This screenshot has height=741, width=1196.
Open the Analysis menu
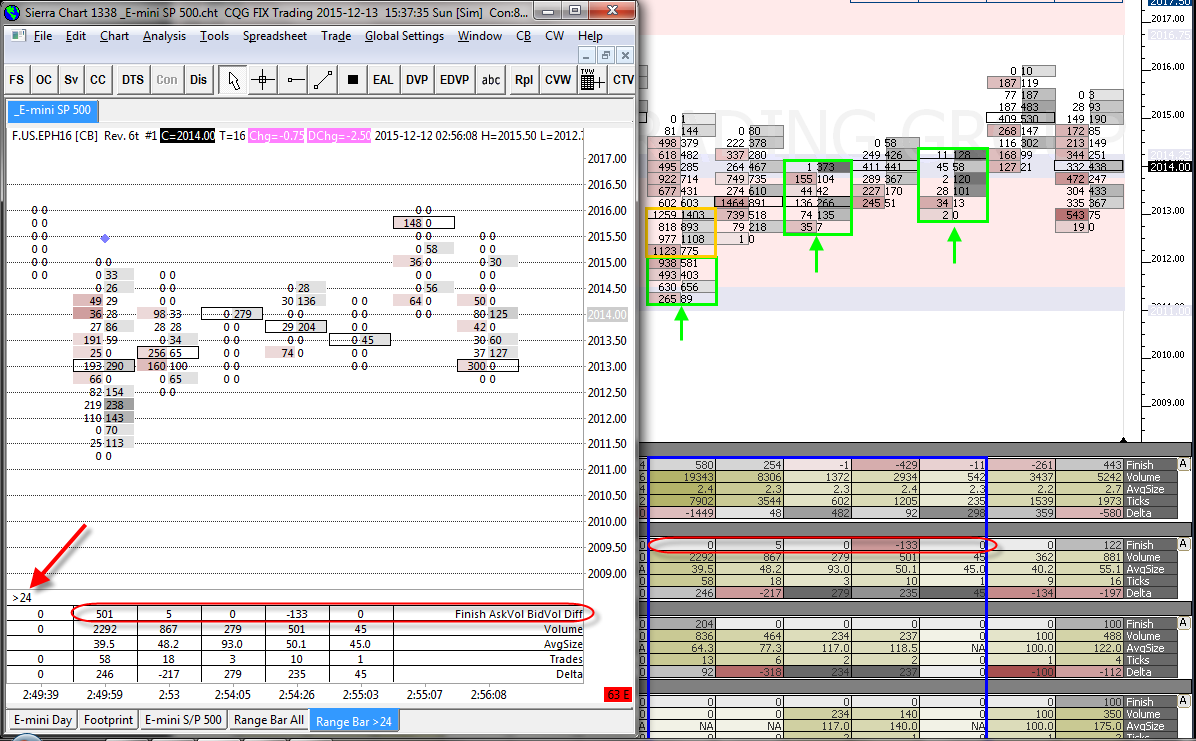click(164, 36)
